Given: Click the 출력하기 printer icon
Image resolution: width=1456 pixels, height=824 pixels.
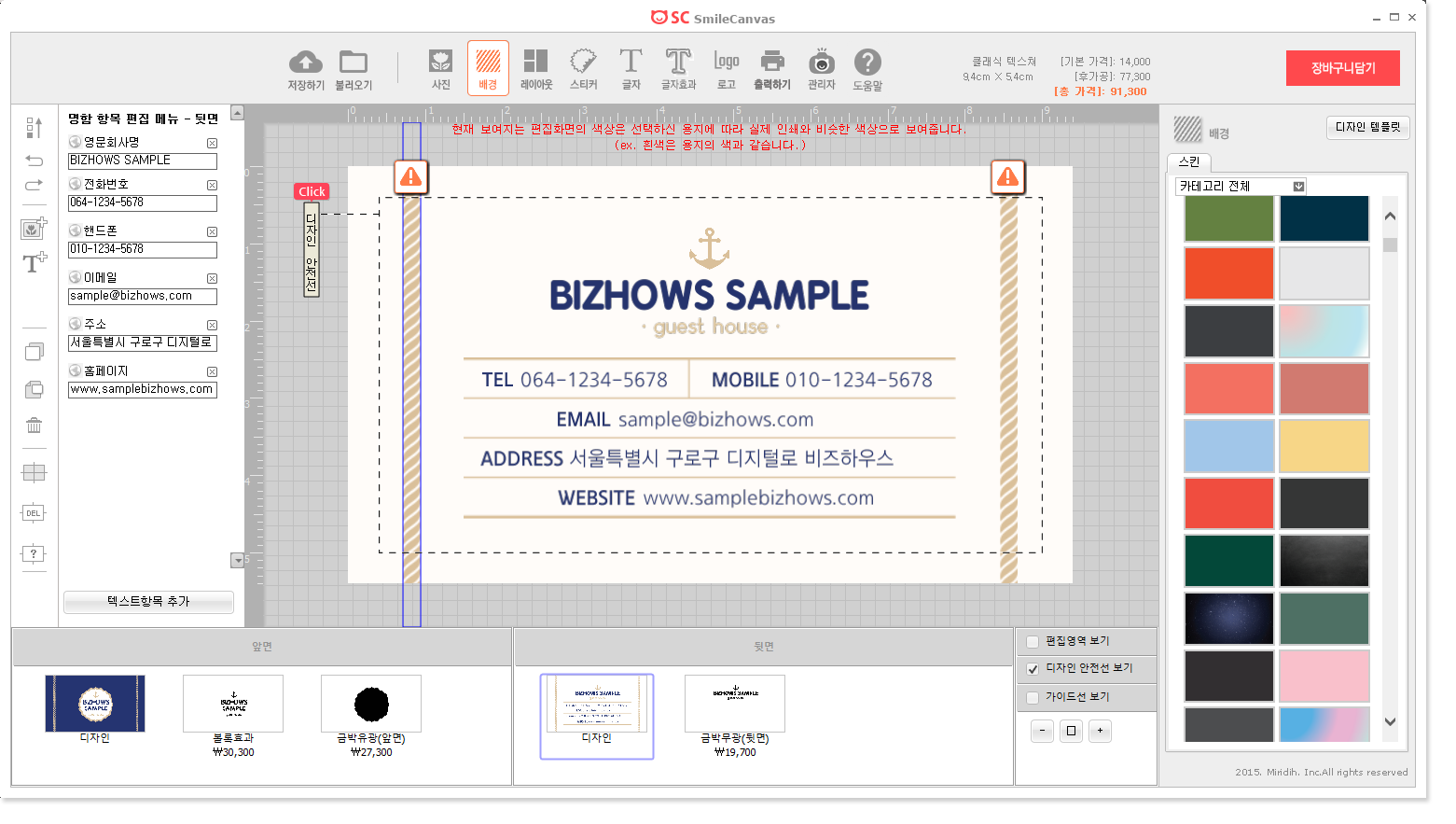Looking at the screenshot, I should pyautogui.click(x=772, y=63).
